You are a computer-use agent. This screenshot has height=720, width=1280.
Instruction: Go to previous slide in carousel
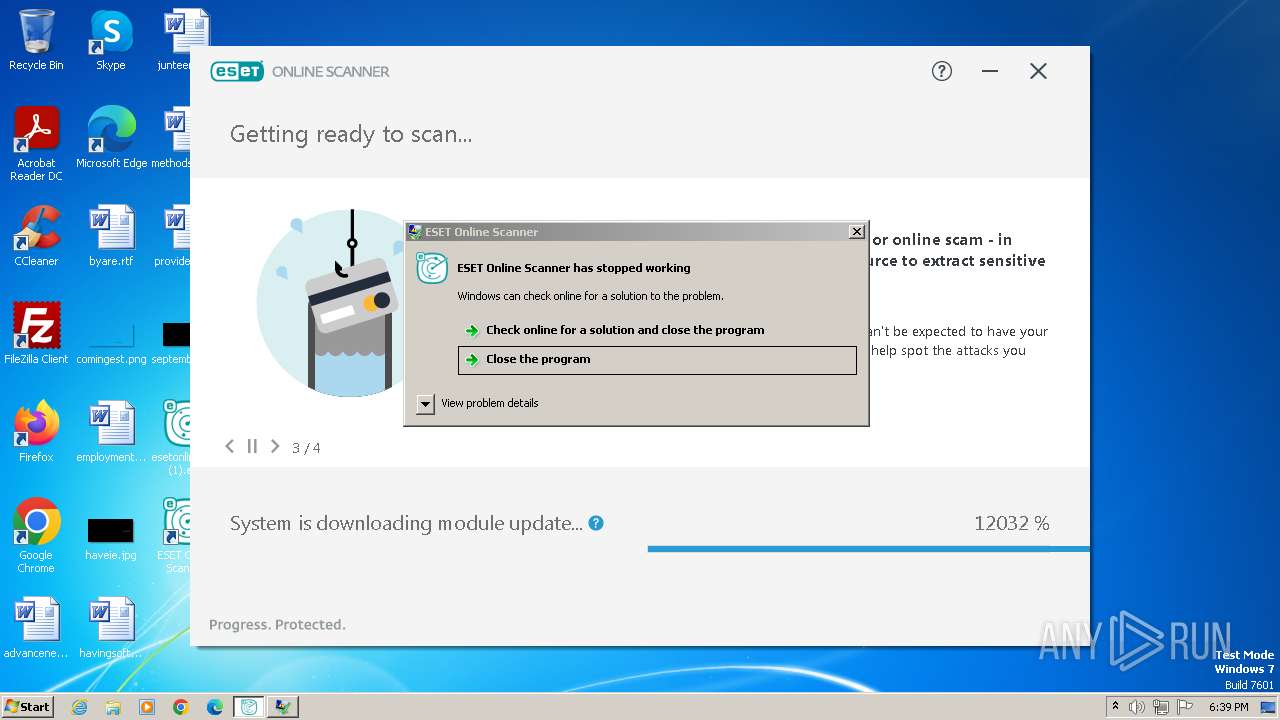(x=229, y=447)
